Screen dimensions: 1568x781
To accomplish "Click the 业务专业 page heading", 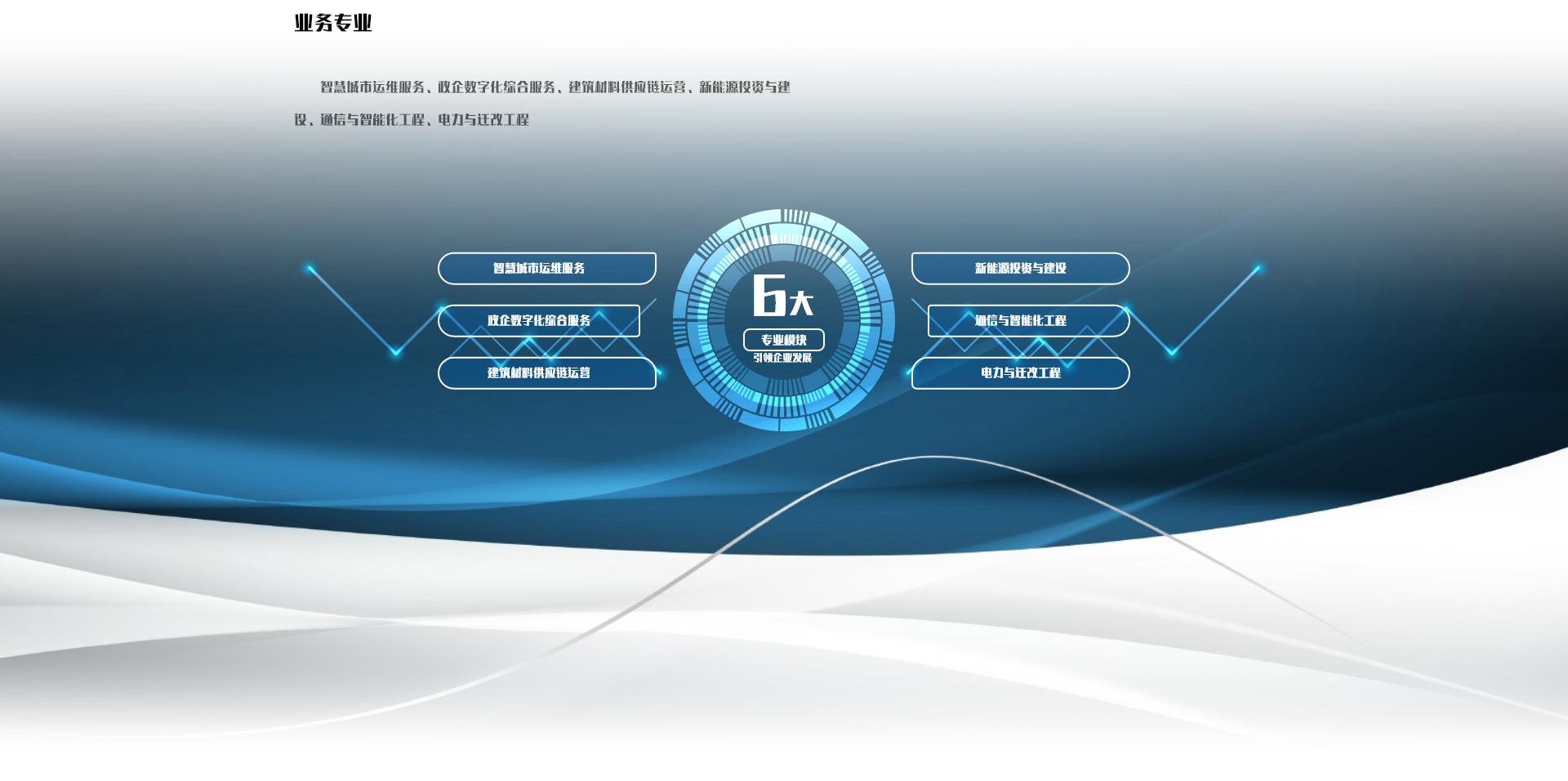I will coord(333,23).
